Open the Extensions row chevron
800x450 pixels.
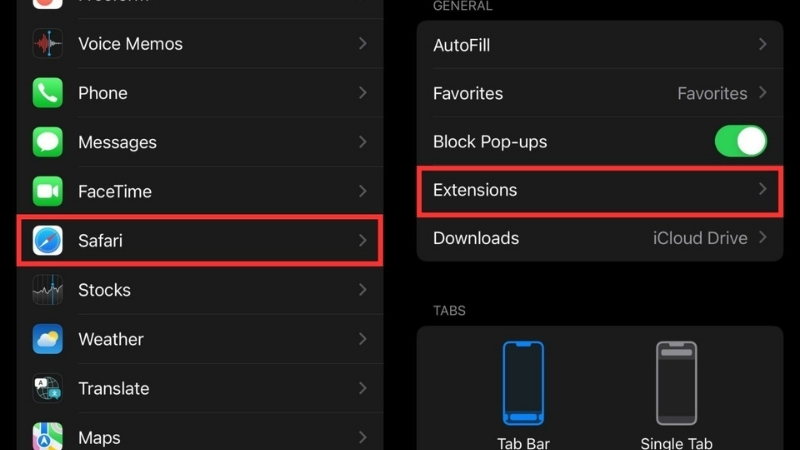tap(762, 189)
